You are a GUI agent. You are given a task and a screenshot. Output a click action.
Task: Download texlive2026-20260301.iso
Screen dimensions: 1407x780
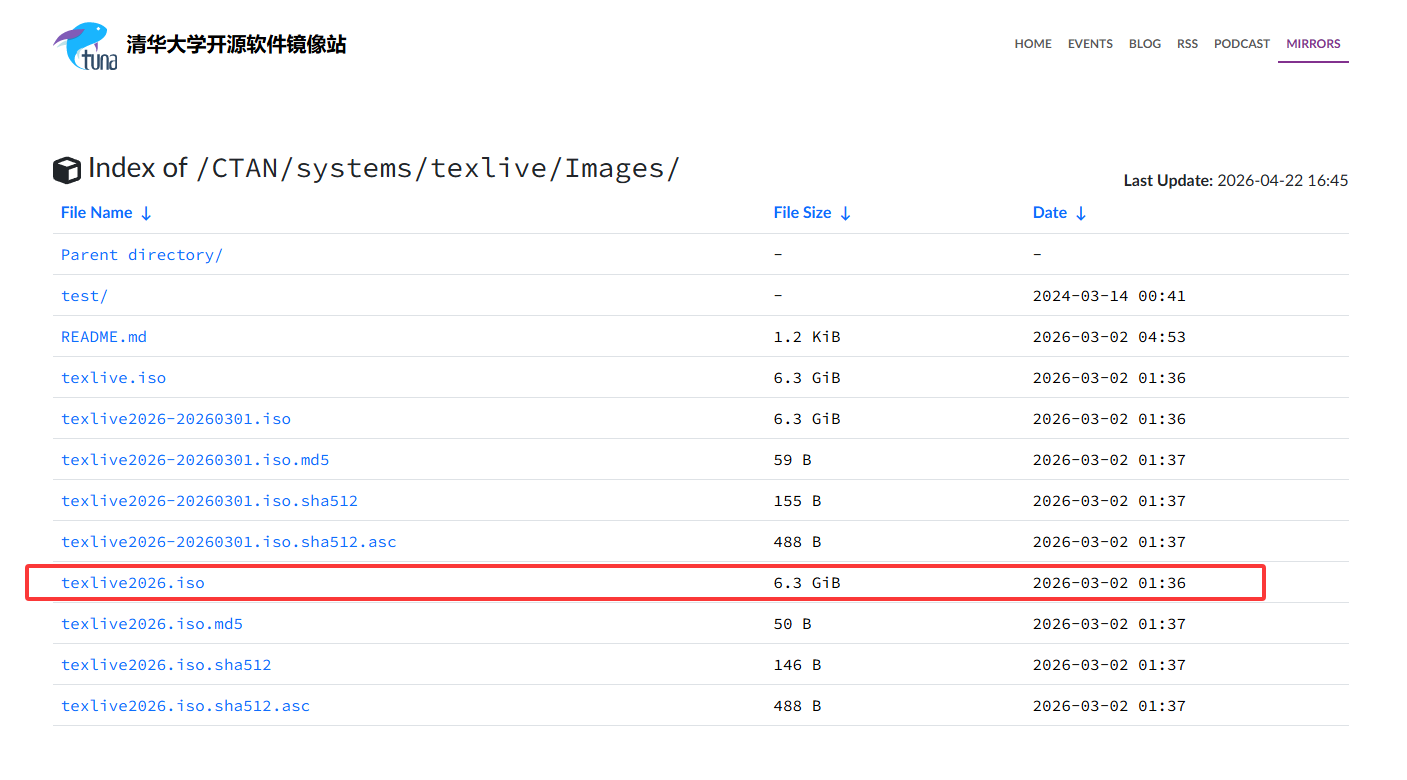tap(176, 419)
